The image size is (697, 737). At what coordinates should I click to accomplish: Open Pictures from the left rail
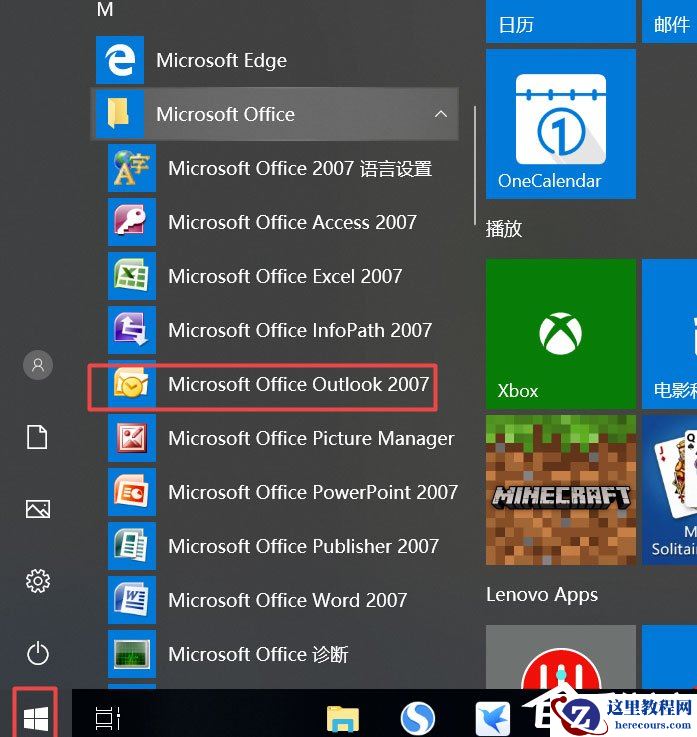pyautogui.click(x=38, y=509)
